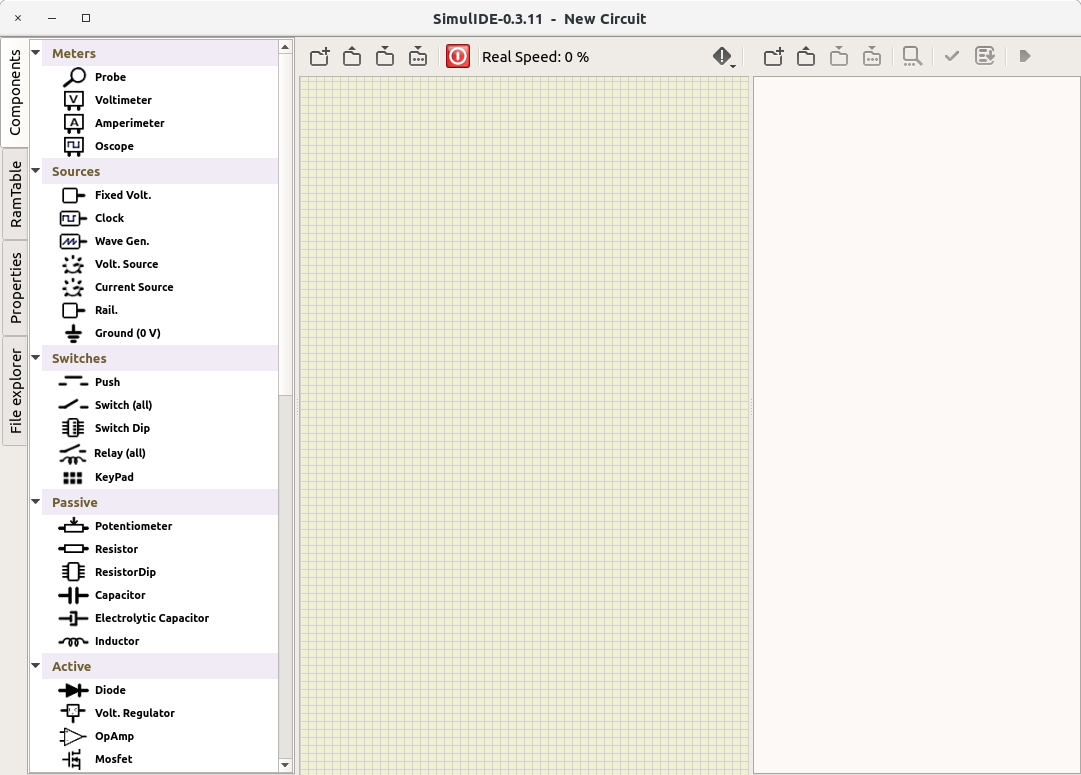Viewport: 1081px width, 775px height.
Task: Click the Save Circuit As icon
Action: pyautogui.click(x=418, y=57)
